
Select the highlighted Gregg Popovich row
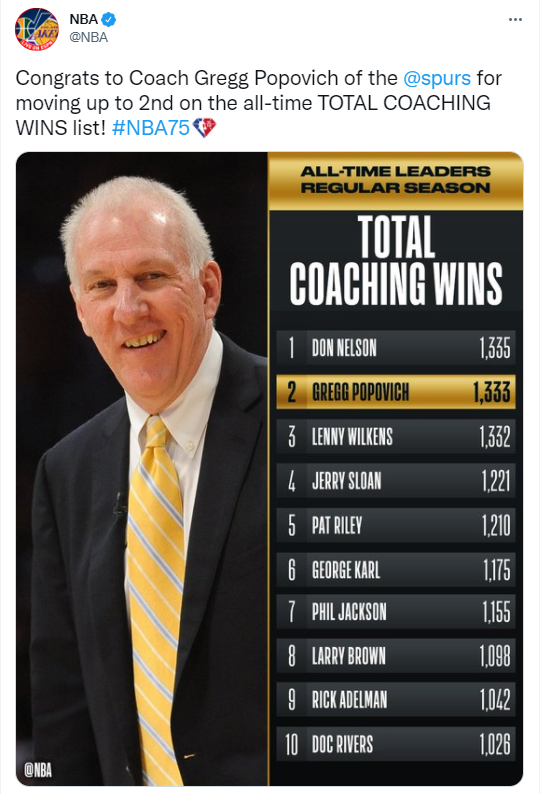point(396,392)
